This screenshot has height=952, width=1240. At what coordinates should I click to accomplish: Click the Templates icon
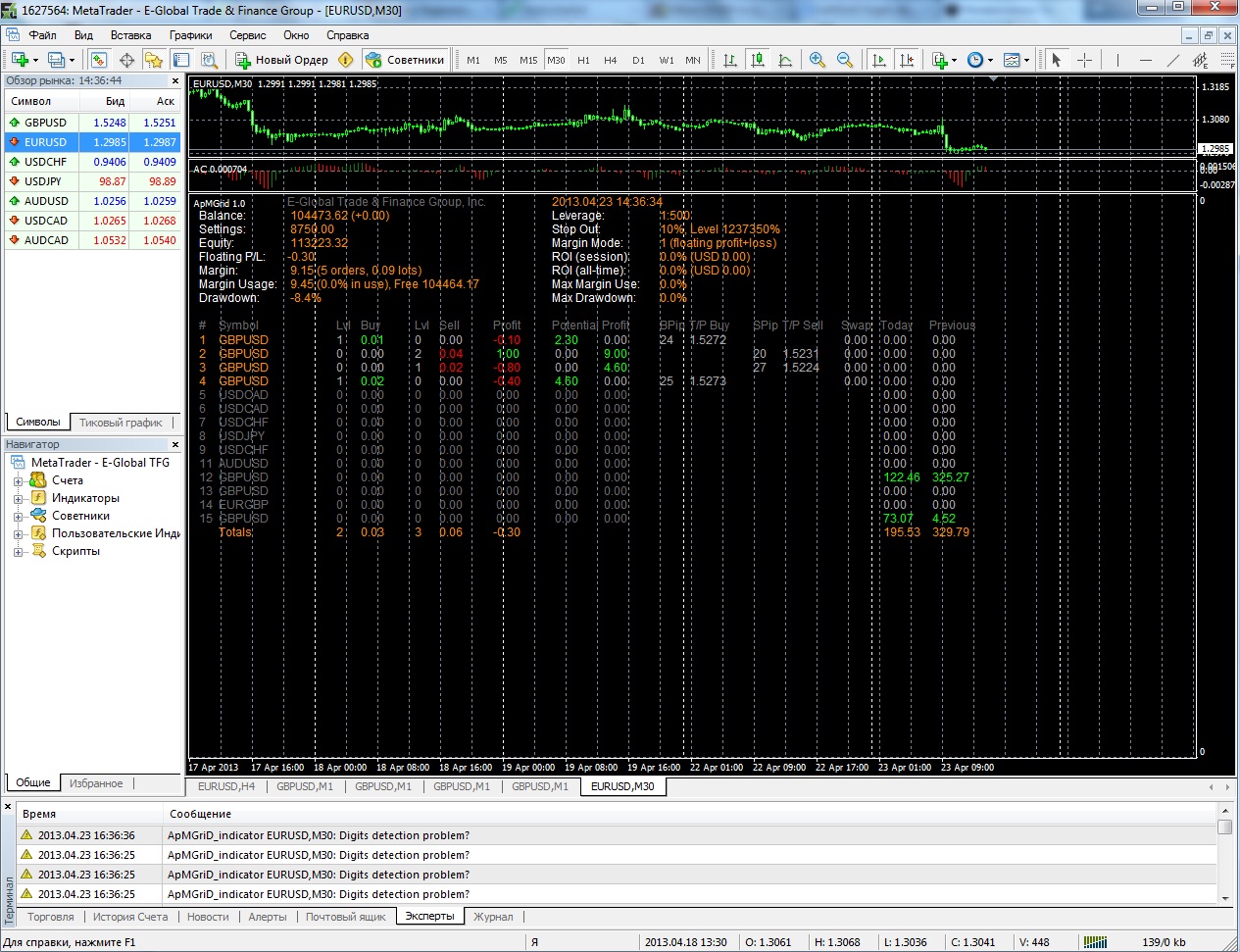point(1012,60)
